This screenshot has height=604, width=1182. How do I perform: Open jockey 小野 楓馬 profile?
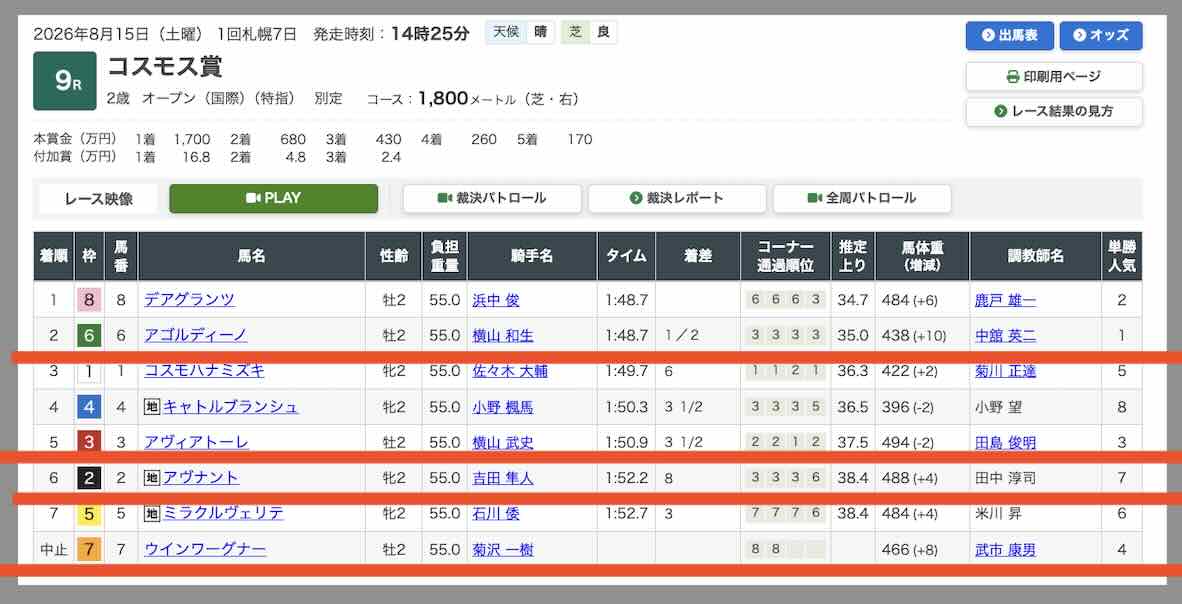[x=503, y=407]
